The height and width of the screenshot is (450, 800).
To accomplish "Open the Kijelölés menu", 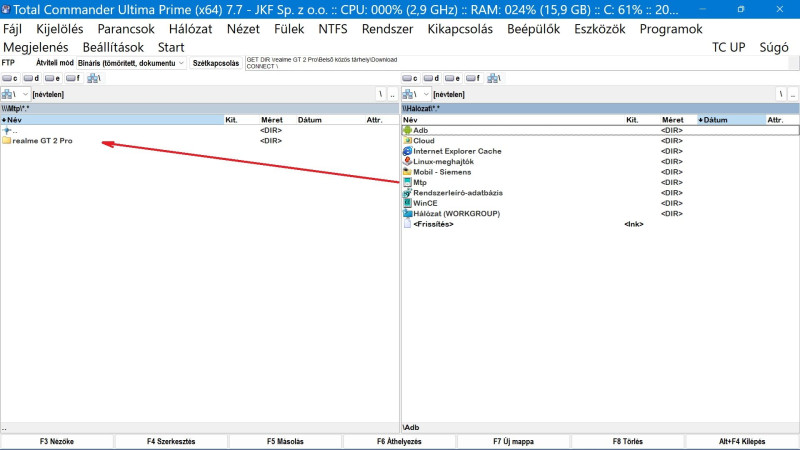I will (x=60, y=29).
